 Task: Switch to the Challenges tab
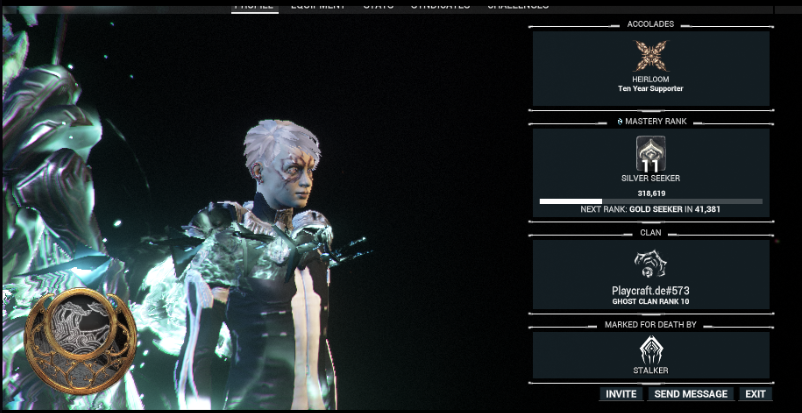[518, 5]
